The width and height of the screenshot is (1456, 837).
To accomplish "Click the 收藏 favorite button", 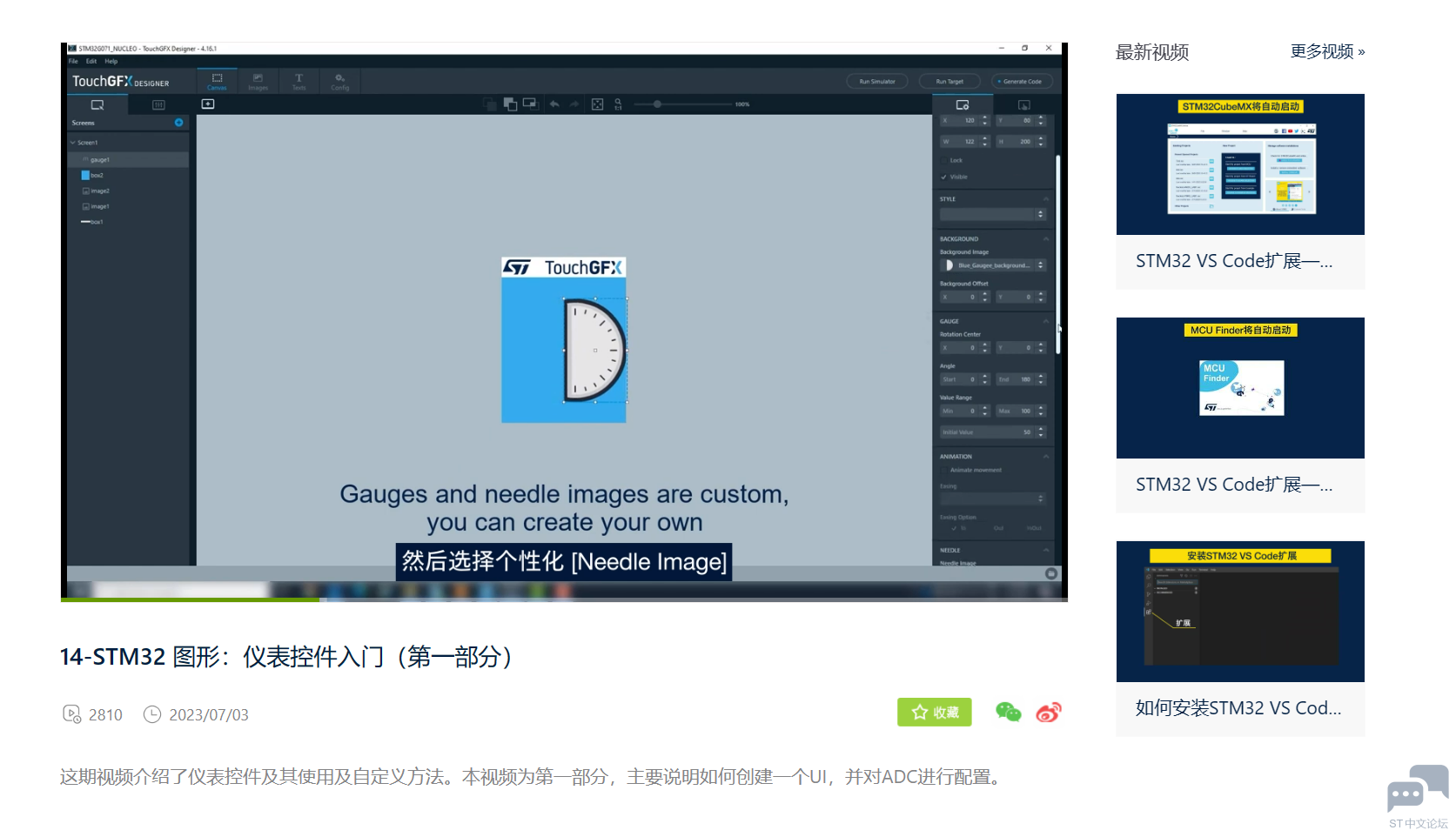I will [935, 712].
